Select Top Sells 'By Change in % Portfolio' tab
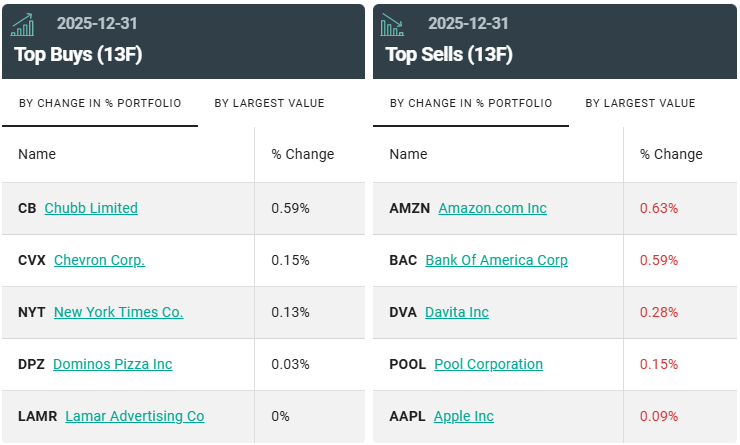This screenshot has width=740, height=445. coord(471,103)
